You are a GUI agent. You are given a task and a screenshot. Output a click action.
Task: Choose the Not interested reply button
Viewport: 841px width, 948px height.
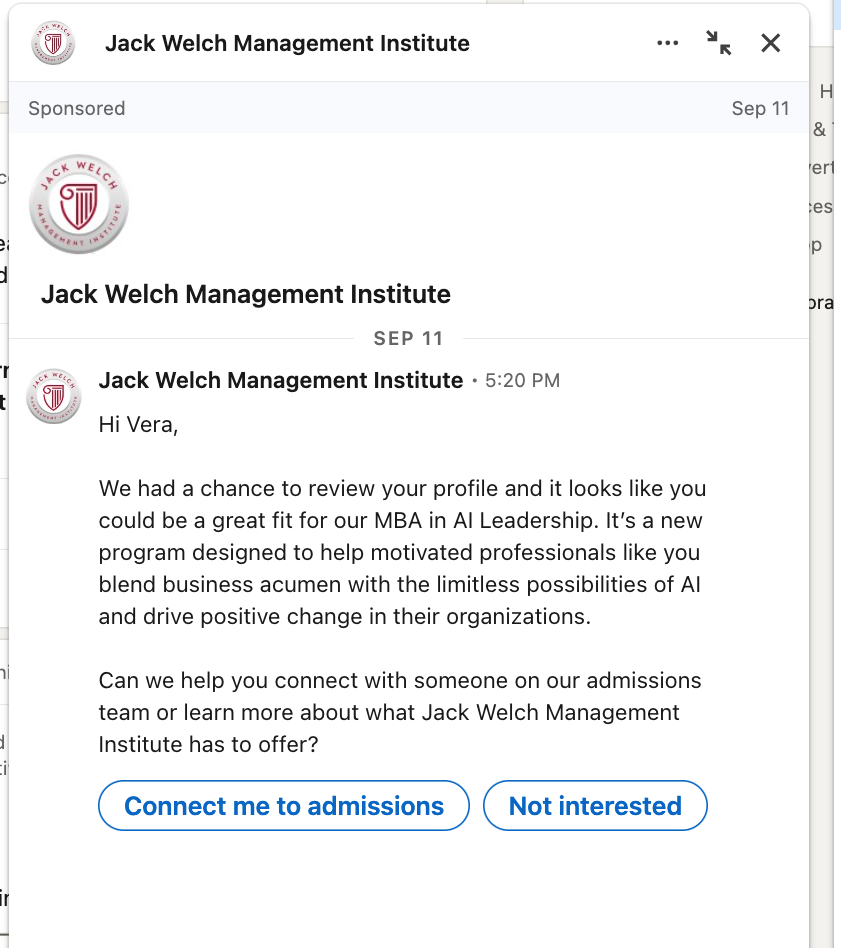pyautogui.click(x=595, y=806)
